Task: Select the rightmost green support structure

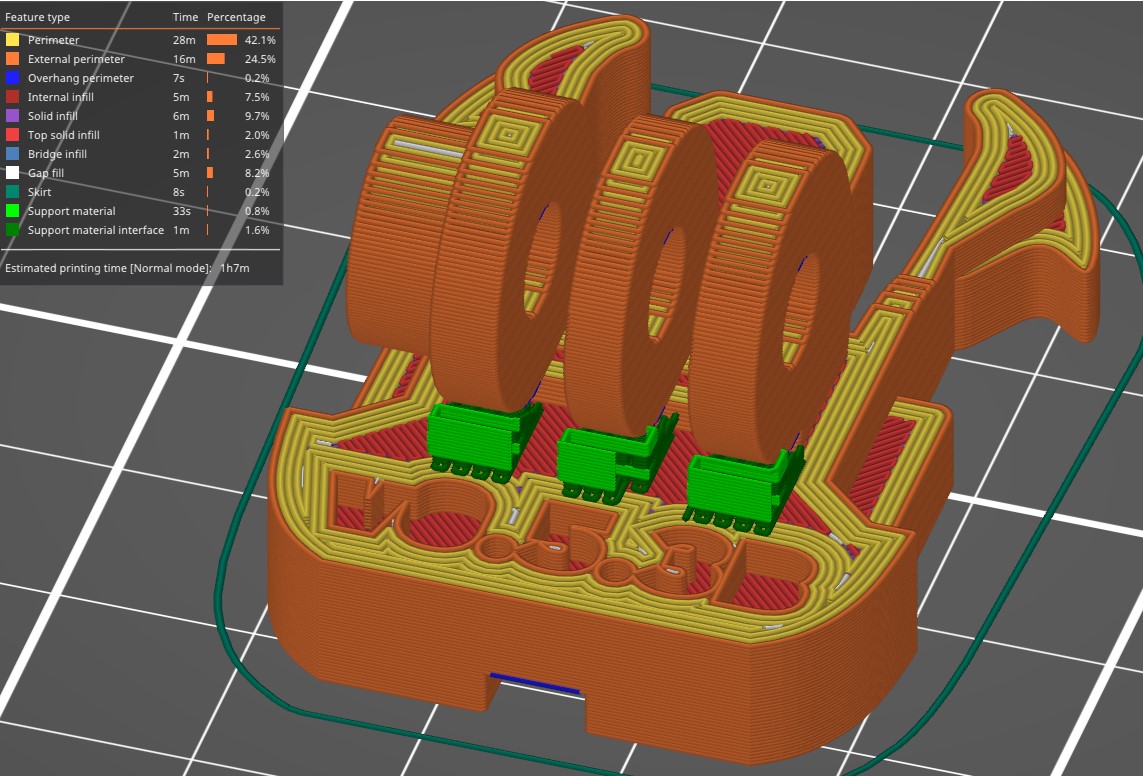Action: tap(738, 490)
